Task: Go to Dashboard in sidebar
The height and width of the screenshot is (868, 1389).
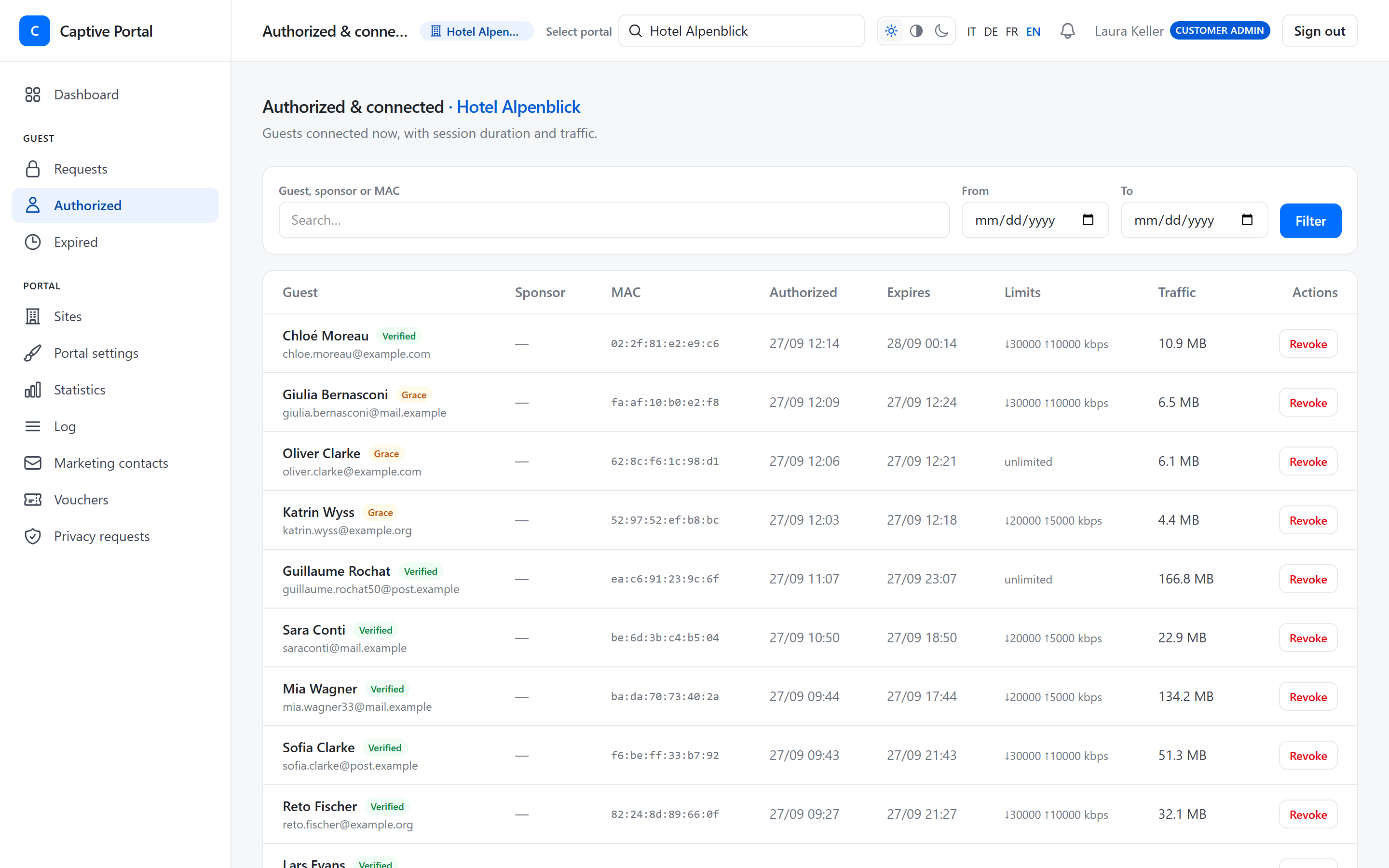Action: pos(115,95)
